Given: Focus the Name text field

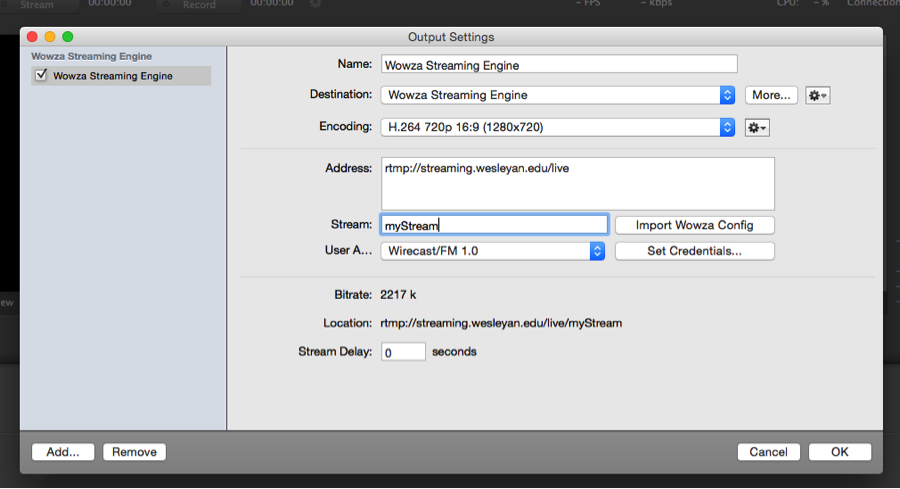Looking at the screenshot, I should (x=559, y=64).
